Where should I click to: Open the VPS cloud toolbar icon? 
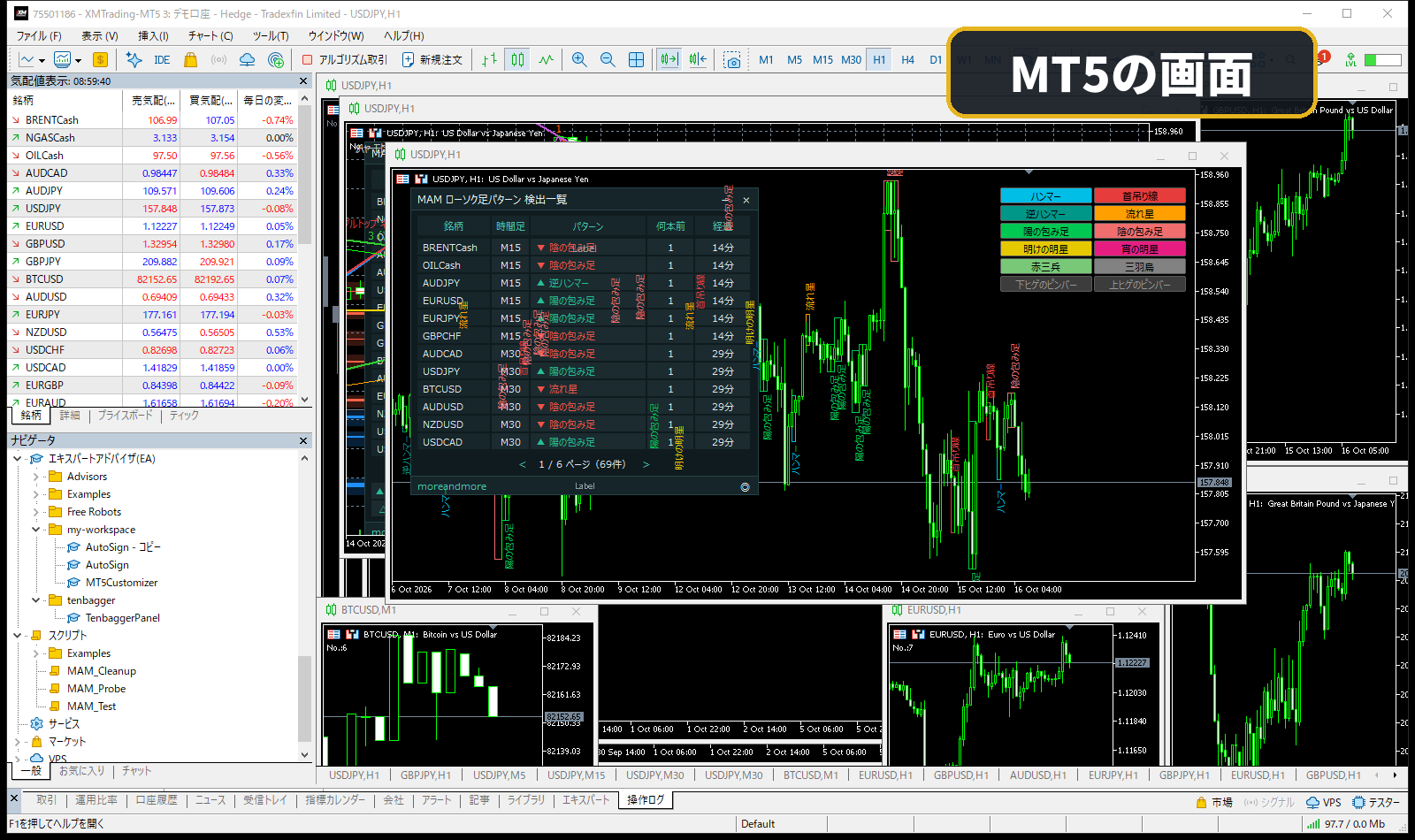click(248, 60)
